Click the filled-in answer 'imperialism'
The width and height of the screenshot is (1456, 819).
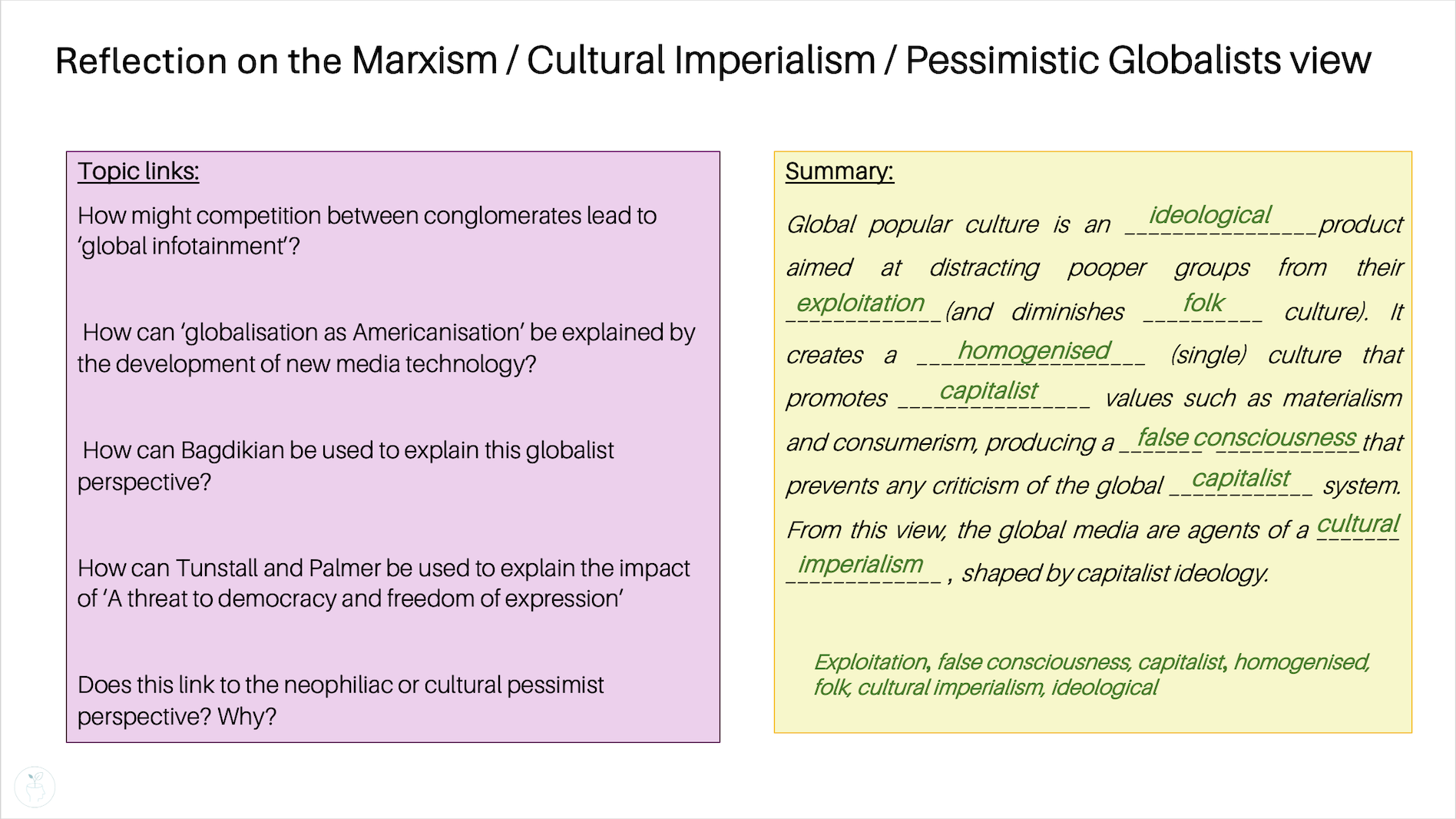click(x=860, y=564)
